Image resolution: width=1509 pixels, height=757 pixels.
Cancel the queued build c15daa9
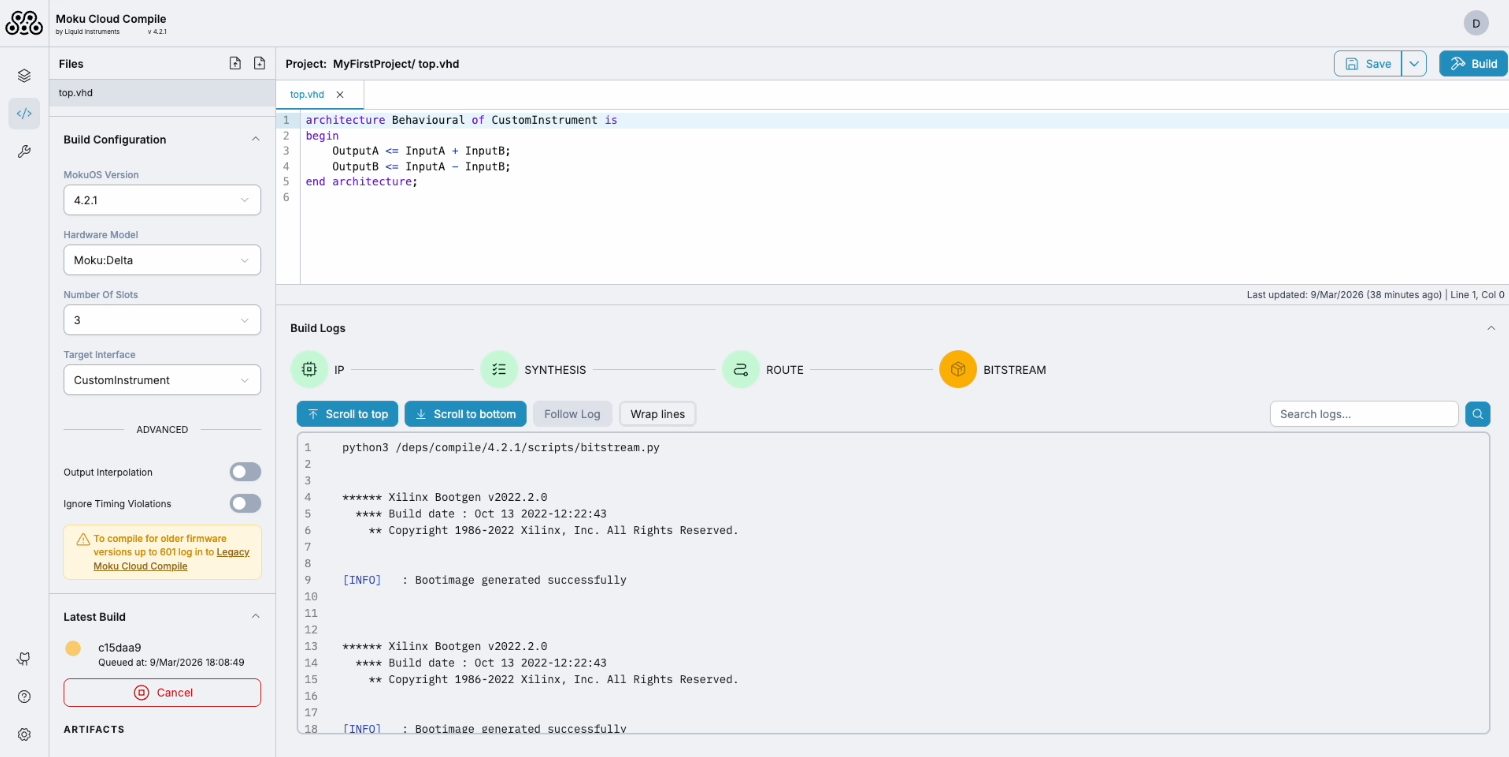(161, 692)
